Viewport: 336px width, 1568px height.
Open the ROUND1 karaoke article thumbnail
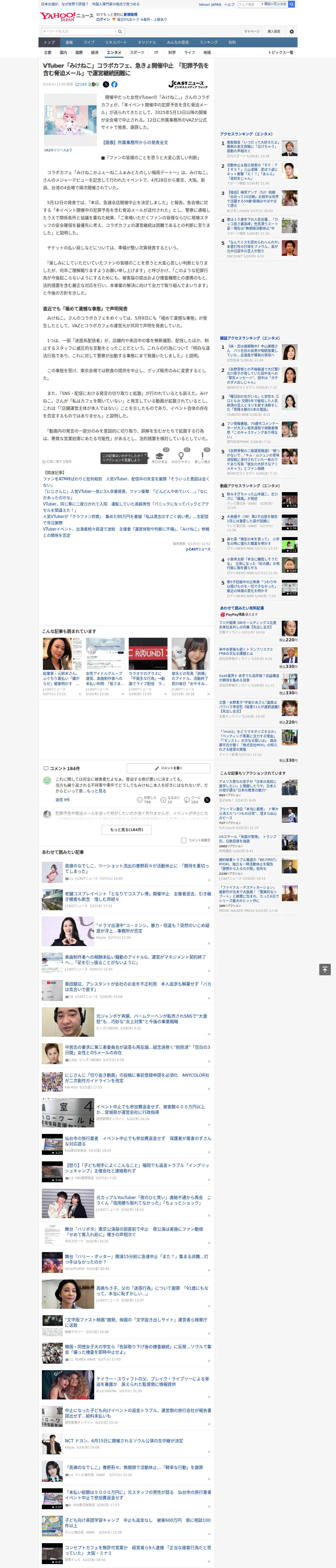[x=148, y=654]
